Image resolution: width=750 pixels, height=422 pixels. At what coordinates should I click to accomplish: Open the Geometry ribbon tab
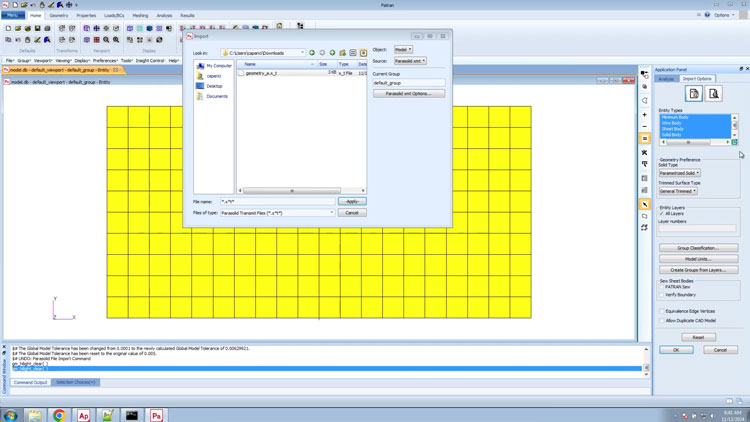pos(59,16)
